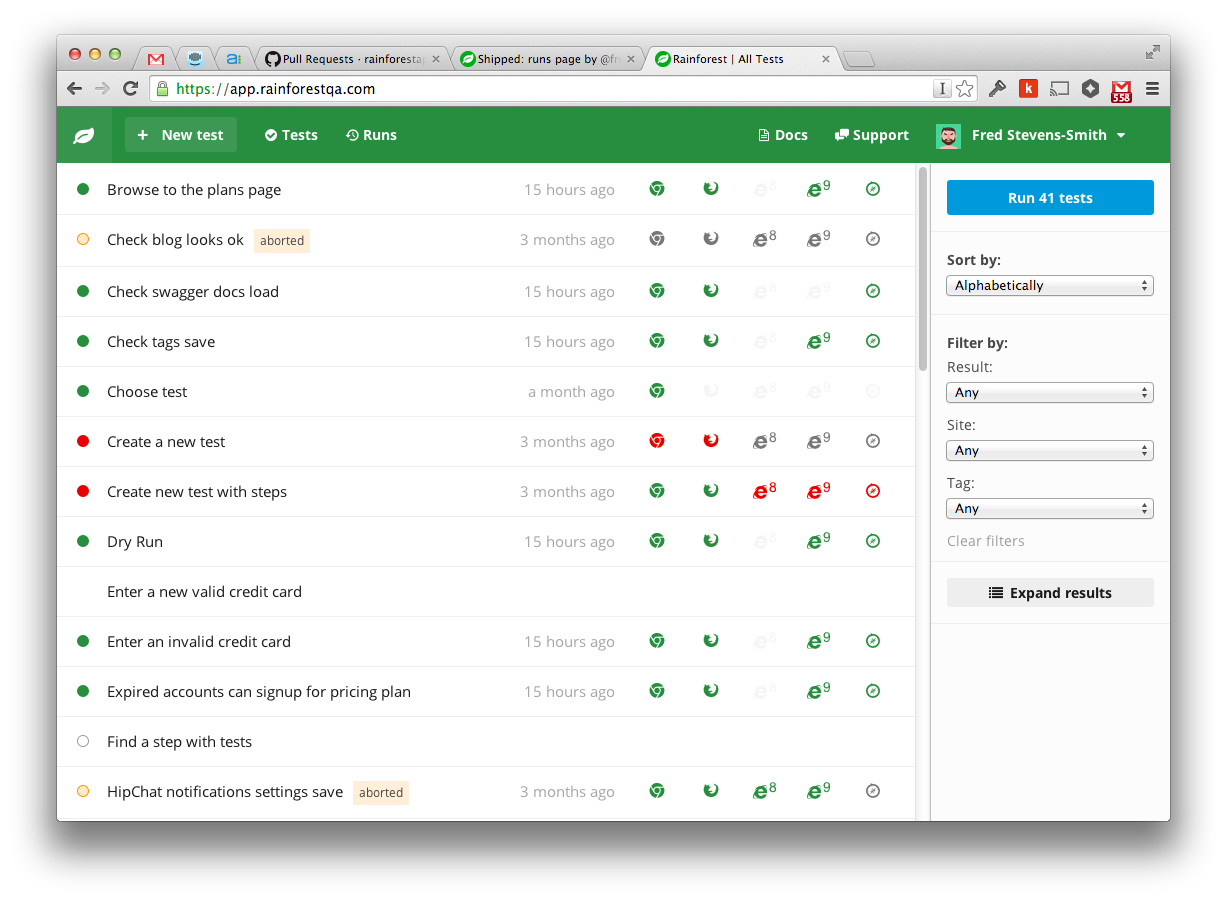Click the Run 41 tests button
Image resolution: width=1227 pixels, height=900 pixels.
pyautogui.click(x=1050, y=198)
